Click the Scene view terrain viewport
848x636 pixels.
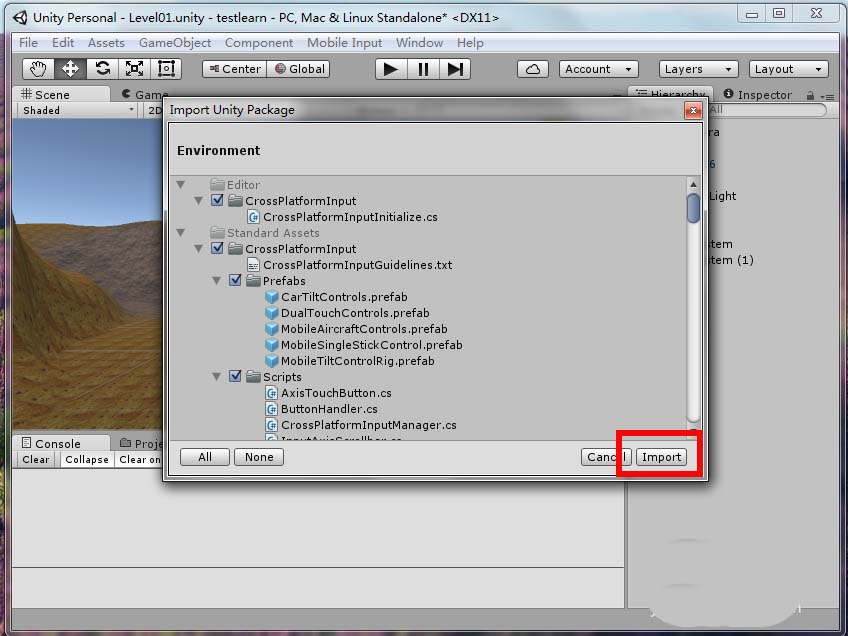click(x=88, y=274)
